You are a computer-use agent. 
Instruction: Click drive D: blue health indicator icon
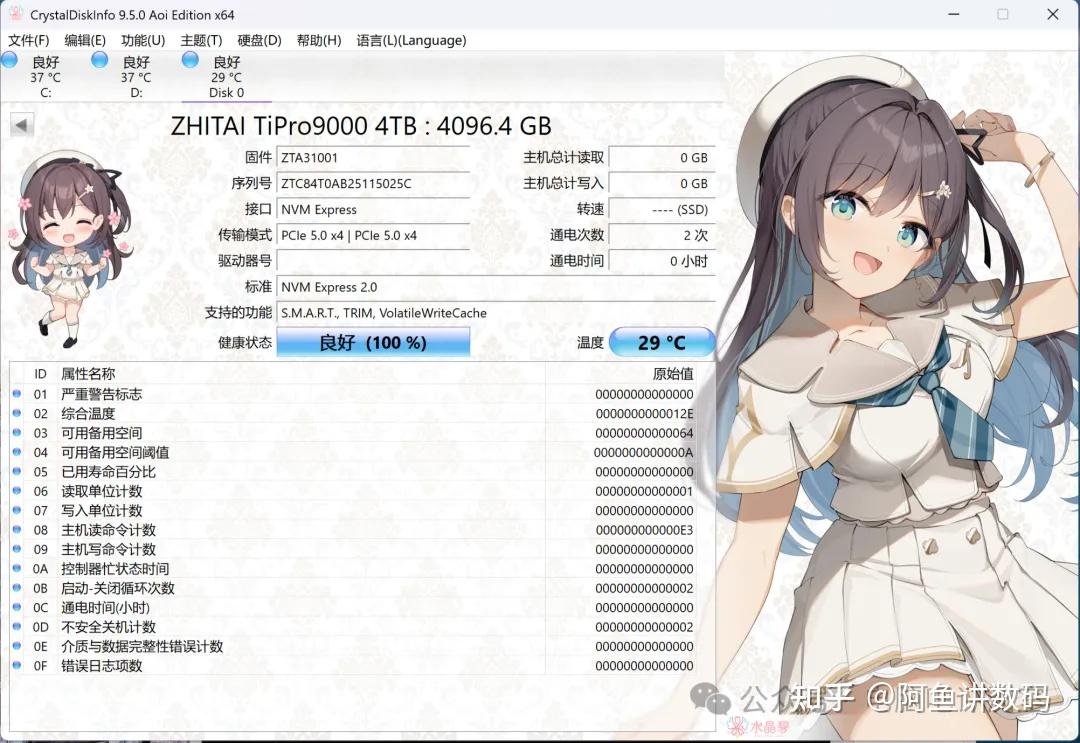[98, 60]
